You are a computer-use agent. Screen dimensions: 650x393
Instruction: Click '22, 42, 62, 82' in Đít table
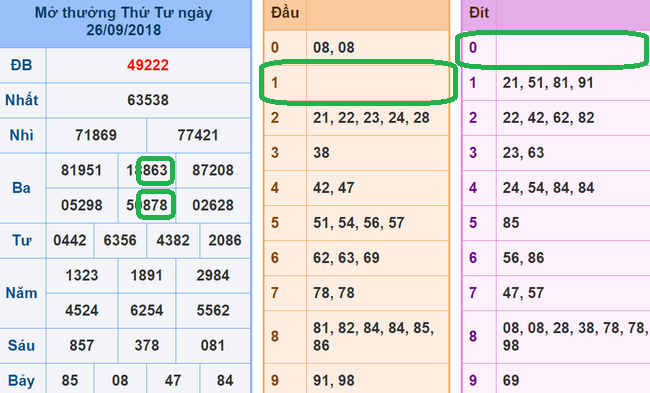[x=548, y=118]
